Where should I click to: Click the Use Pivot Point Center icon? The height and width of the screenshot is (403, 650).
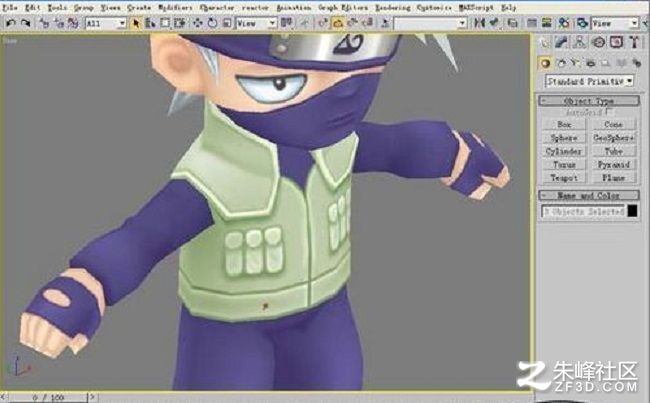point(286,23)
